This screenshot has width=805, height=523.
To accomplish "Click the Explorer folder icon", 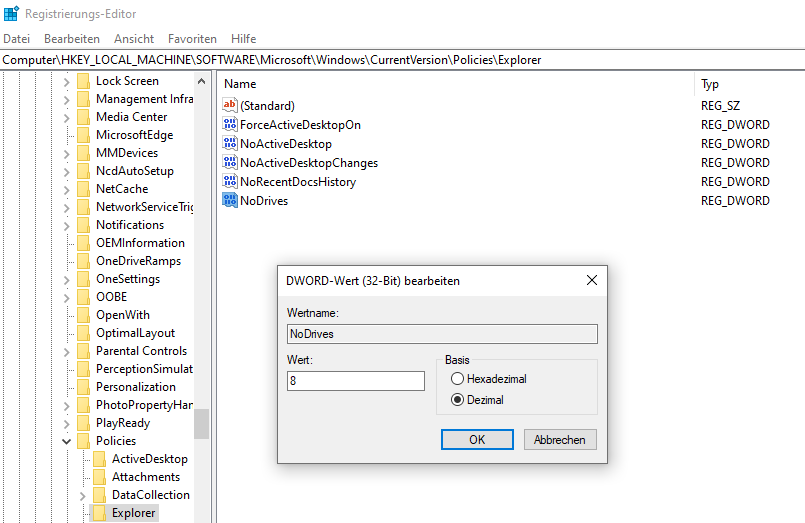I will (x=99, y=513).
